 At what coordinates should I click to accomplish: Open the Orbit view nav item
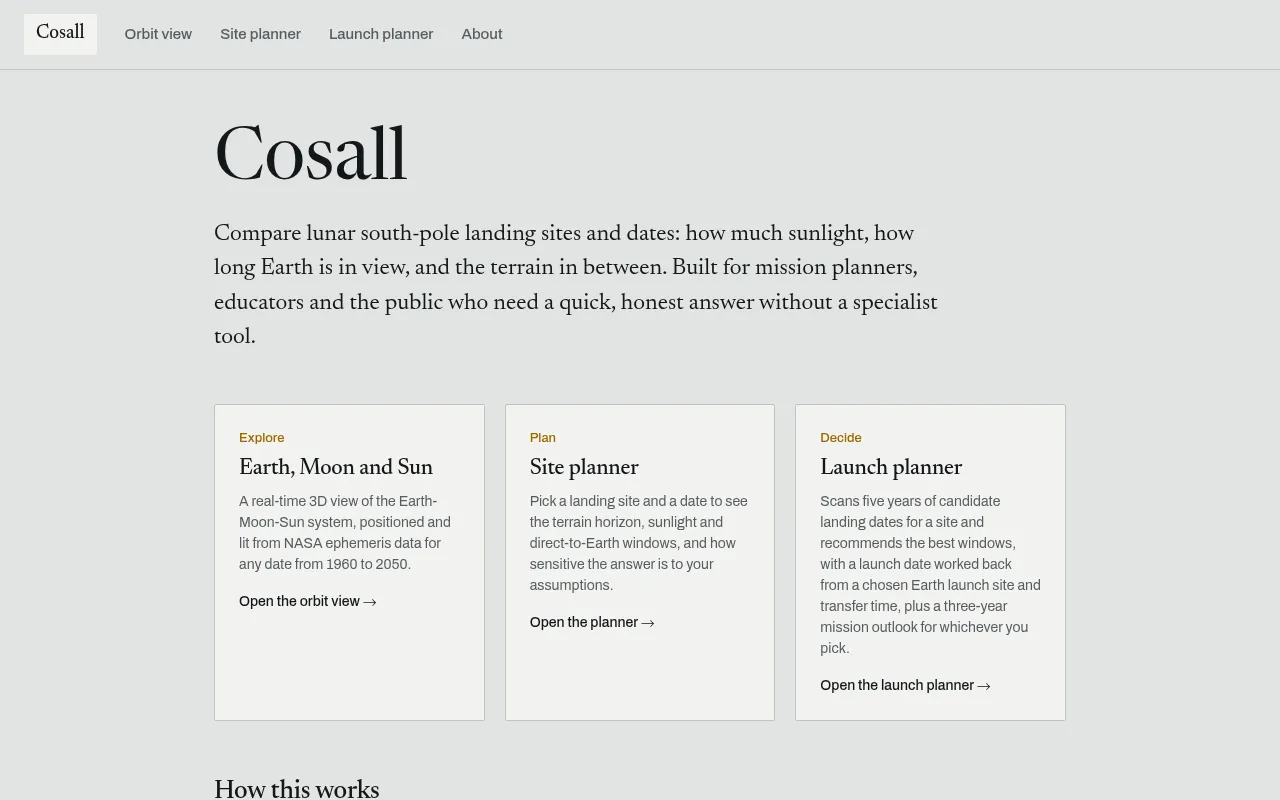(158, 34)
